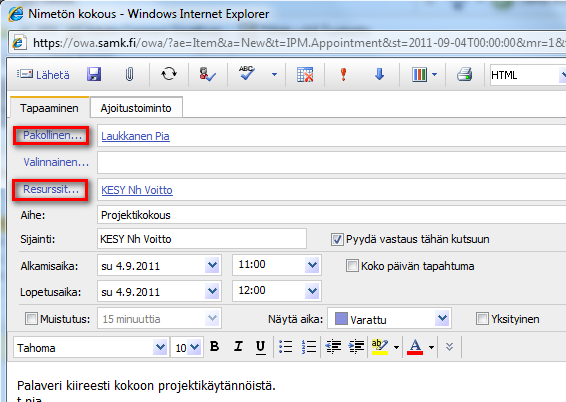Set low importance with blue down arrow
Image resolution: width=566 pixels, height=402 pixels.
coord(379,74)
